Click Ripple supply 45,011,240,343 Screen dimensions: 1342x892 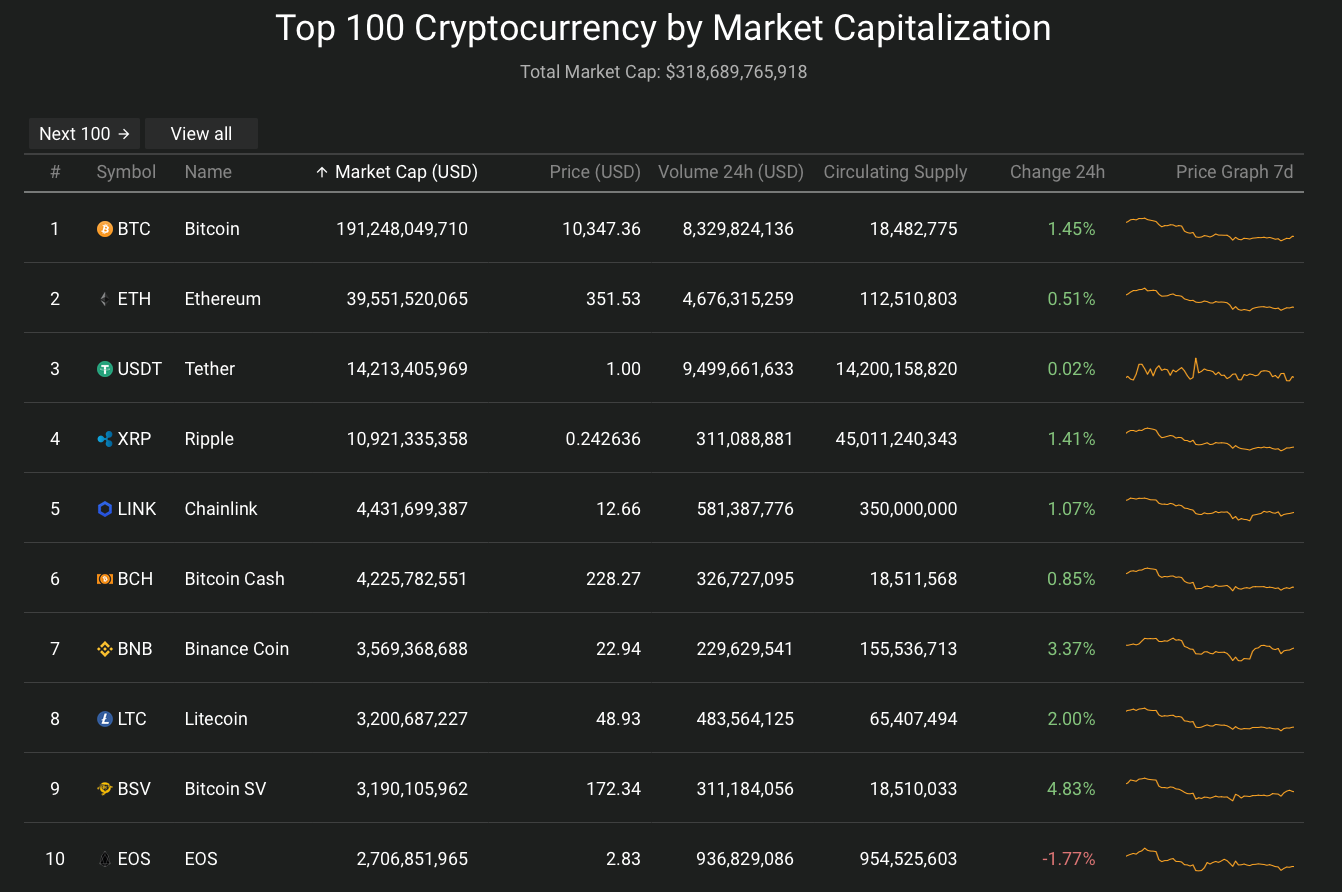pos(897,439)
